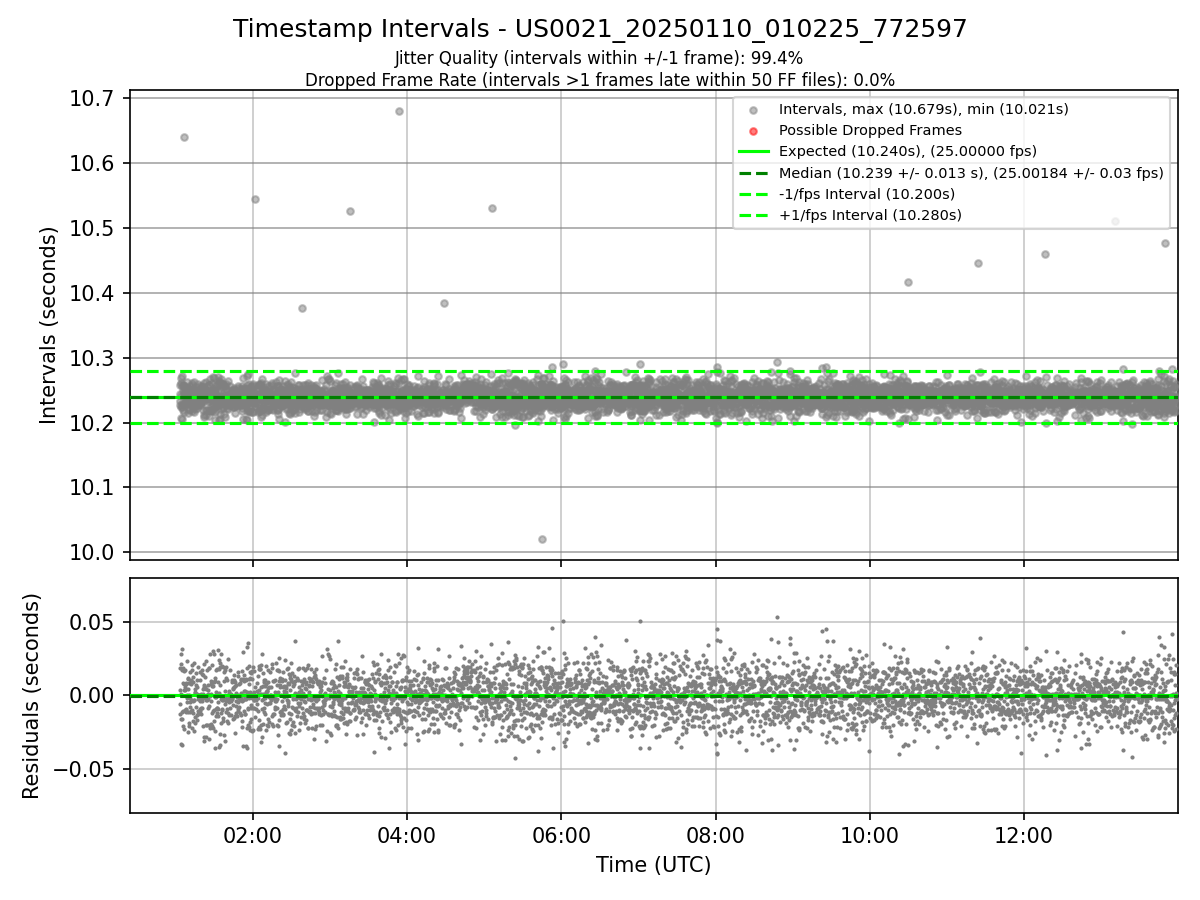Select the Dropped Frame Rate 0.0% subtitle line
This screenshot has height=900, width=1200.
600,79
